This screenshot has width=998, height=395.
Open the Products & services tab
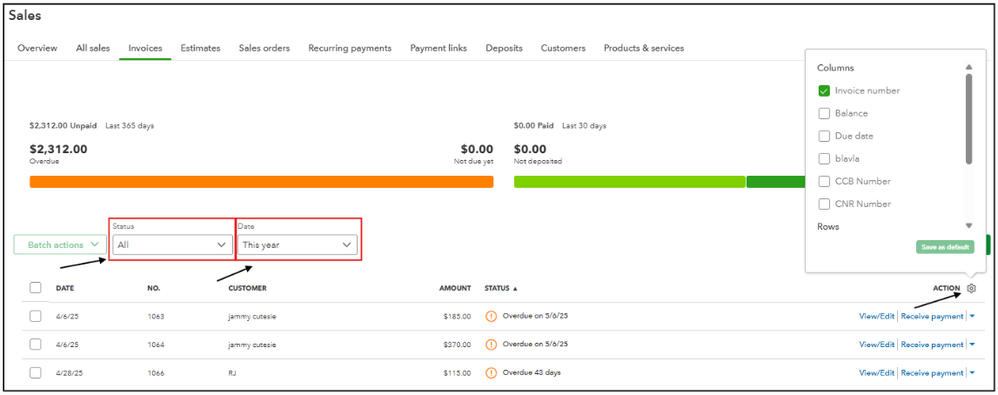644,48
